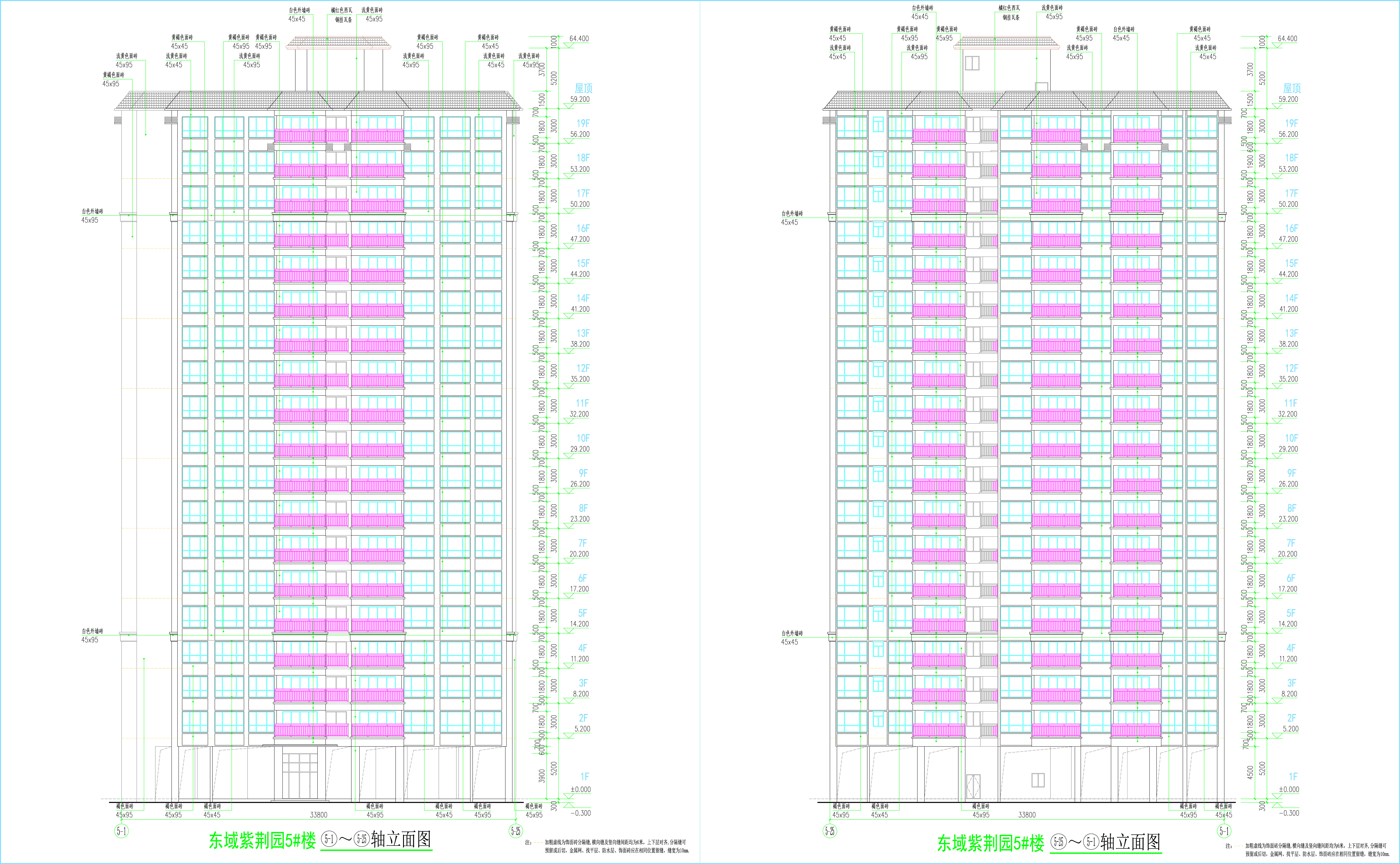Select the ground floor window right of the X-marked door
Image resolution: width=1400 pixels, height=864 pixels.
1038,780
